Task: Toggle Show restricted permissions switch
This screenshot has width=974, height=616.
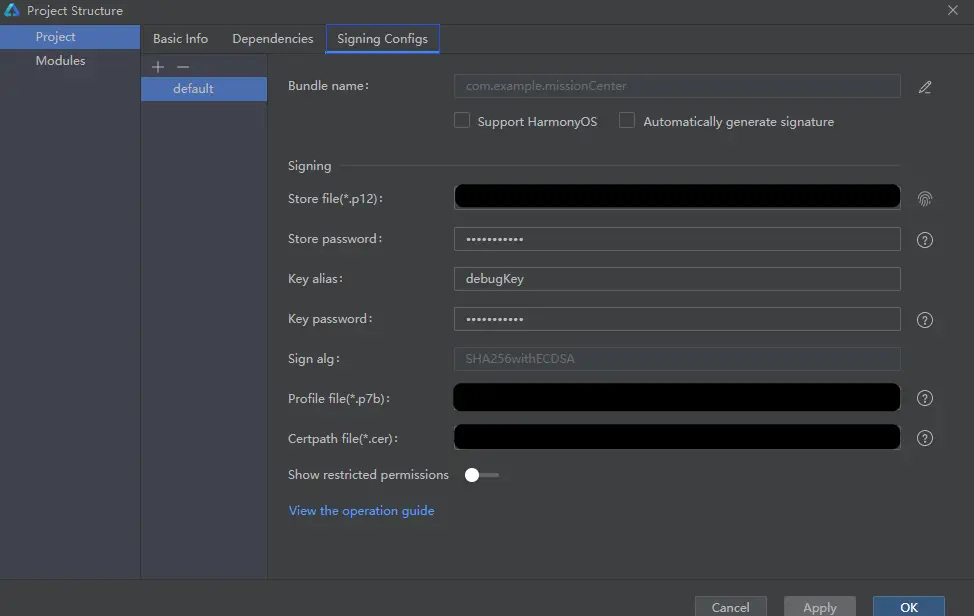Action: [481, 475]
